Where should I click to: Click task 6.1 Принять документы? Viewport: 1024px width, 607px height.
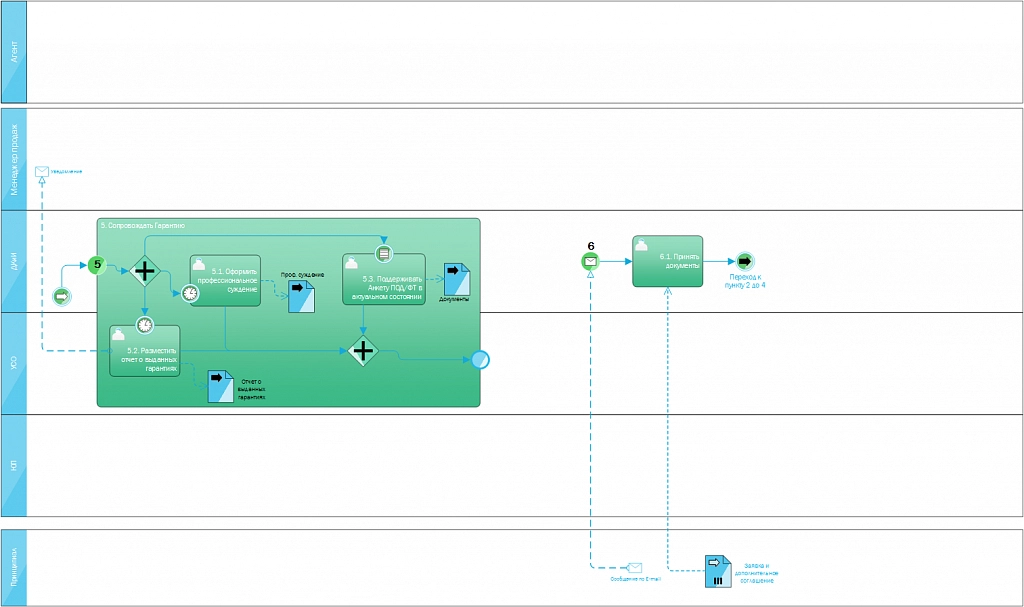667,262
